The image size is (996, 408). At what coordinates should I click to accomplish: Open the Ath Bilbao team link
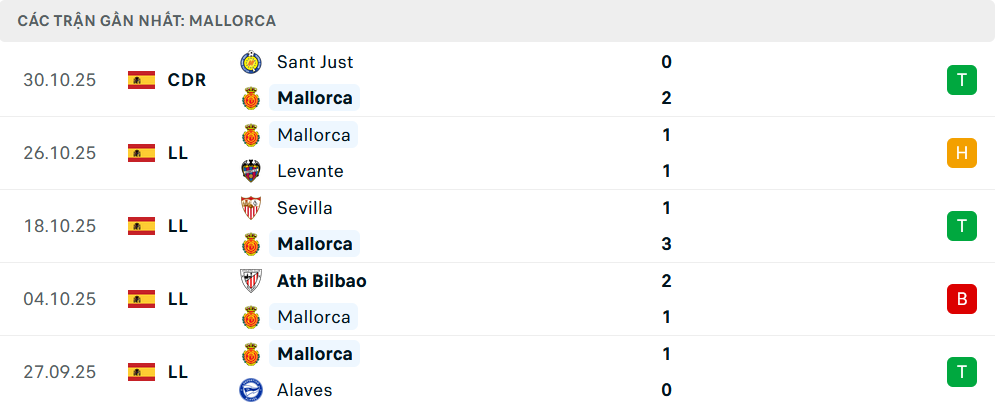click(322, 281)
